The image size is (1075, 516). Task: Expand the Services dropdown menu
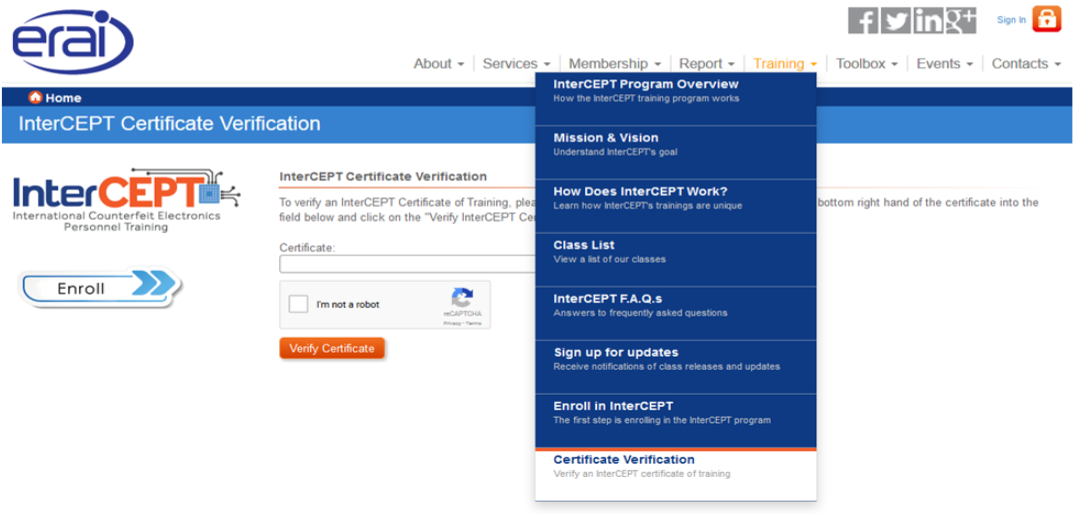516,64
